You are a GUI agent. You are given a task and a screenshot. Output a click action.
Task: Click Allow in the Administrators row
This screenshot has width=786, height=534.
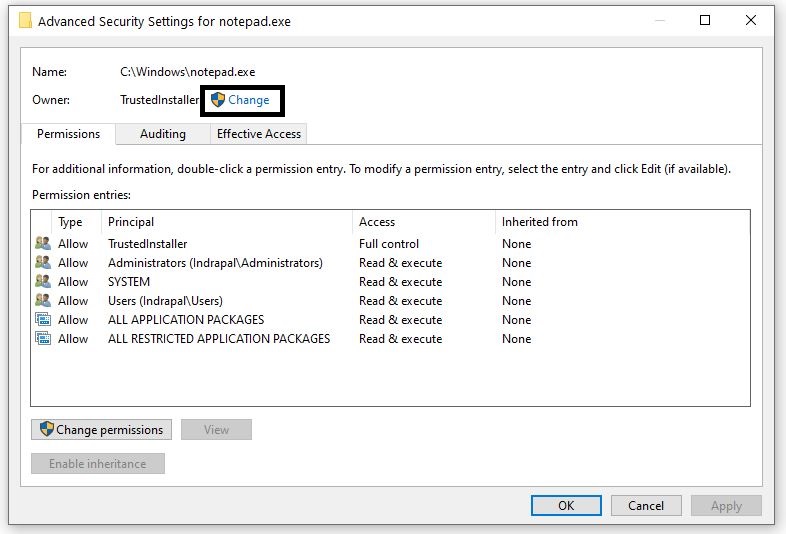point(73,263)
